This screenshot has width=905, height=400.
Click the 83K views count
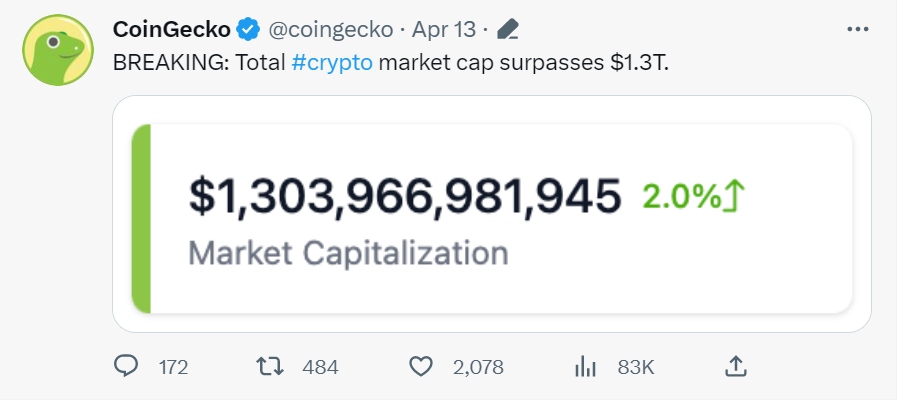pyautogui.click(x=636, y=367)
